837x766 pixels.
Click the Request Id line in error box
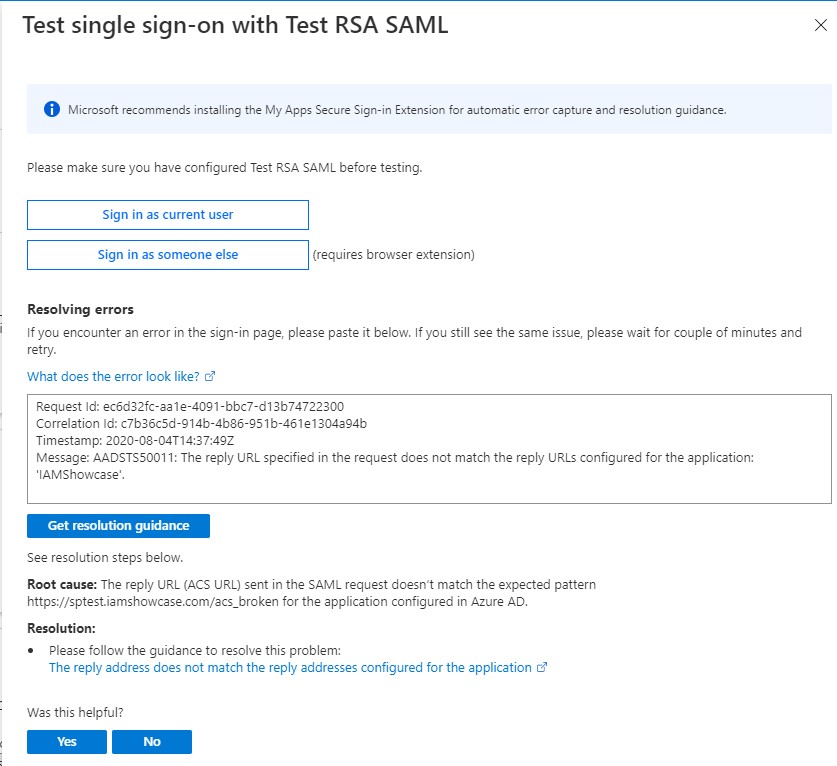coord(190,407)
